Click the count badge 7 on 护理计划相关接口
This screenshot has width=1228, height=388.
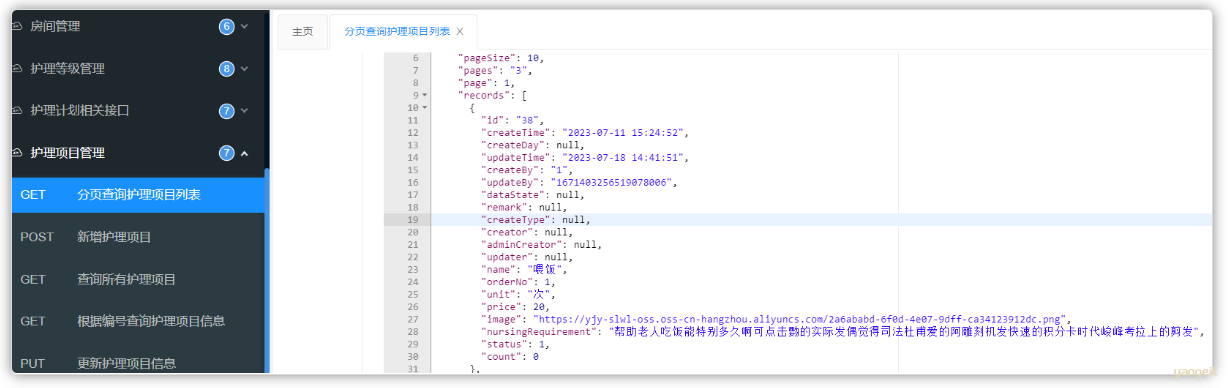point(226,110)
